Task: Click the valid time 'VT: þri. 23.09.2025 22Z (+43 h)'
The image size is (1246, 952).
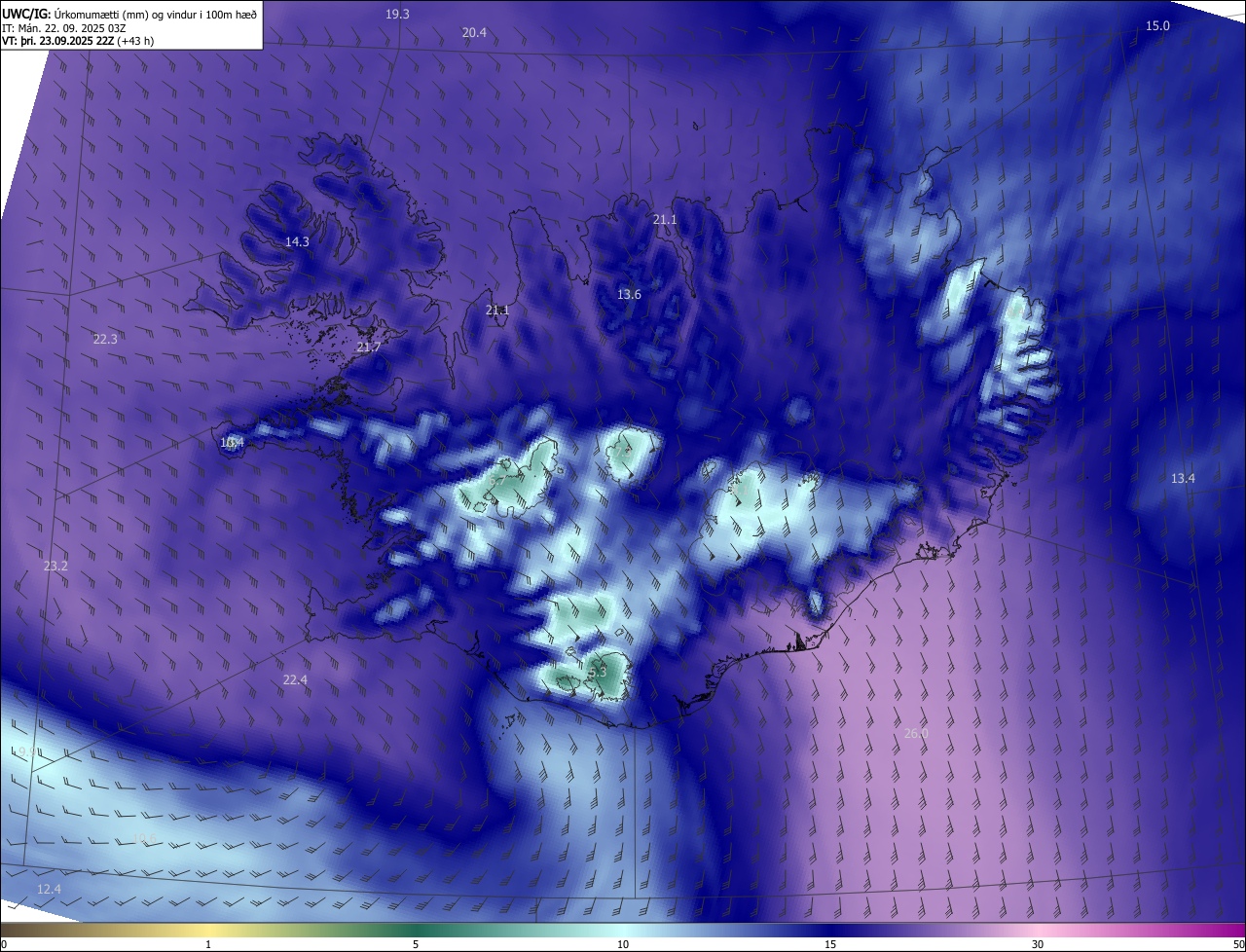Action: click(78, 41)
